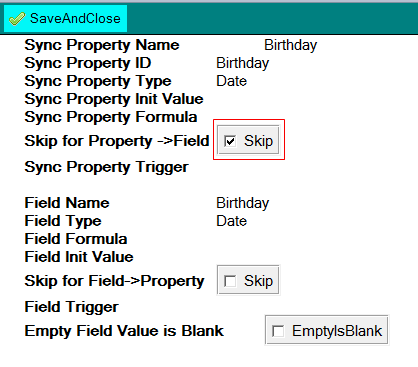Click the Sync Property Trigger label
Viewport: 418px width, 367px height.
[107, 167]
